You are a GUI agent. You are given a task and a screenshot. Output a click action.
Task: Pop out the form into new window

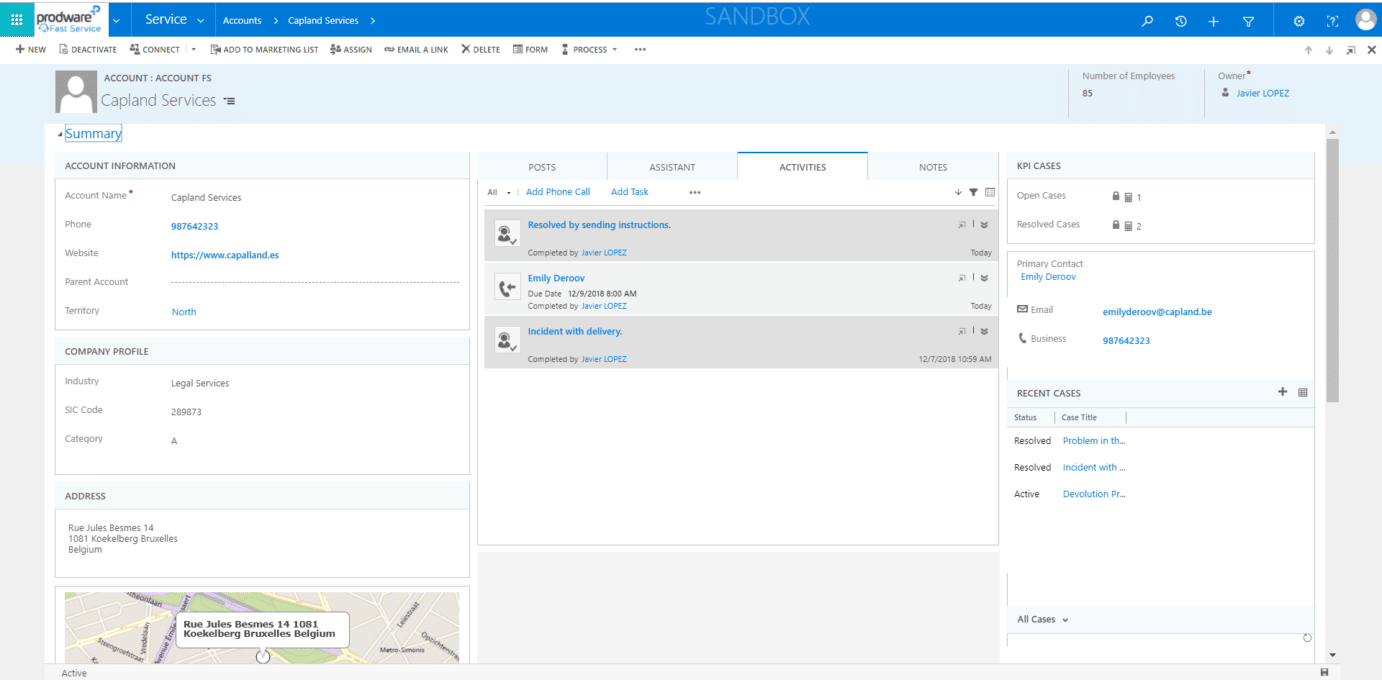(x=1350, y=50)
